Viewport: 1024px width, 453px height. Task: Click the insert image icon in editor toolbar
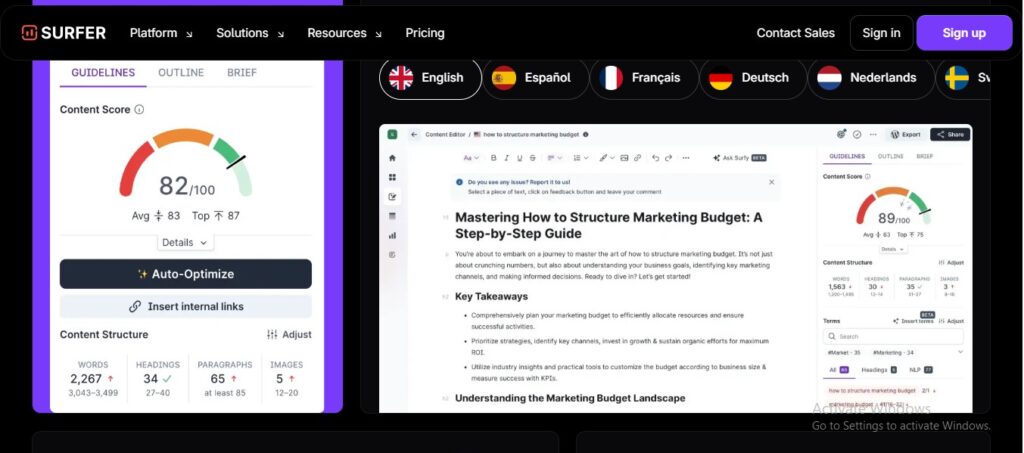pyautogui.click(x=624, y=158)
